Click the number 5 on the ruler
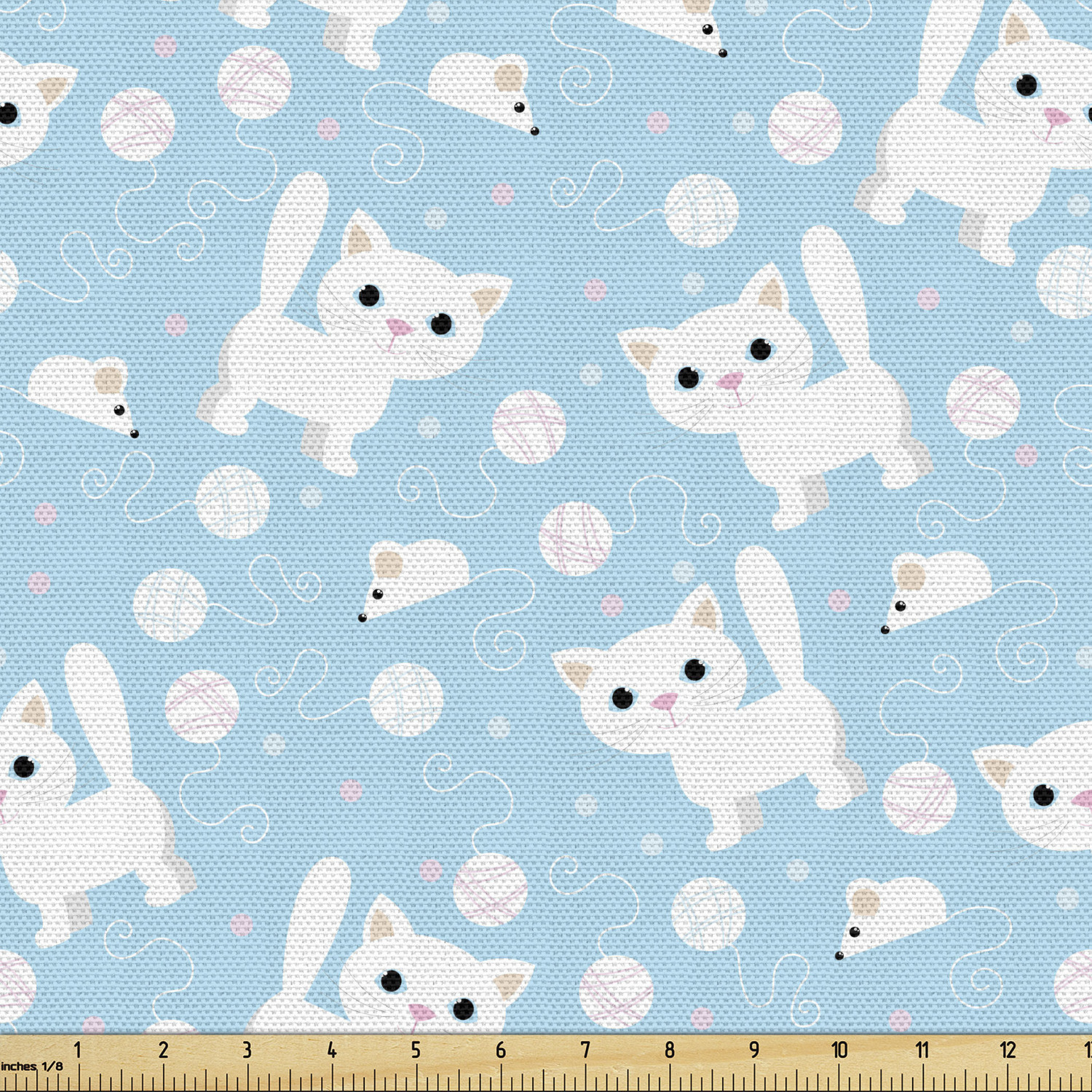This screenshot has height=1092, width=1092. [416, 1050]
